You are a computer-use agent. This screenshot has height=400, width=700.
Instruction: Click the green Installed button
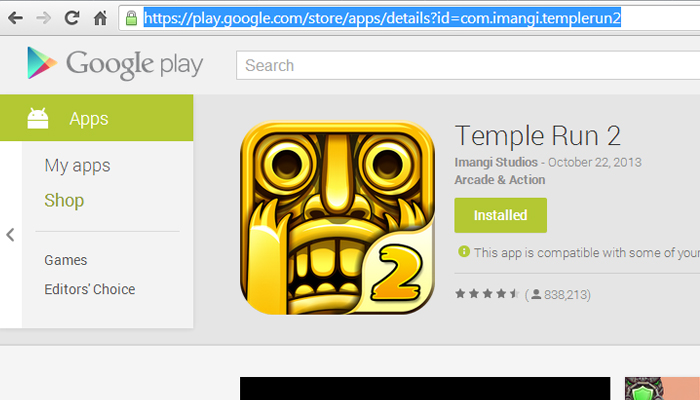(x=500, y=215)
